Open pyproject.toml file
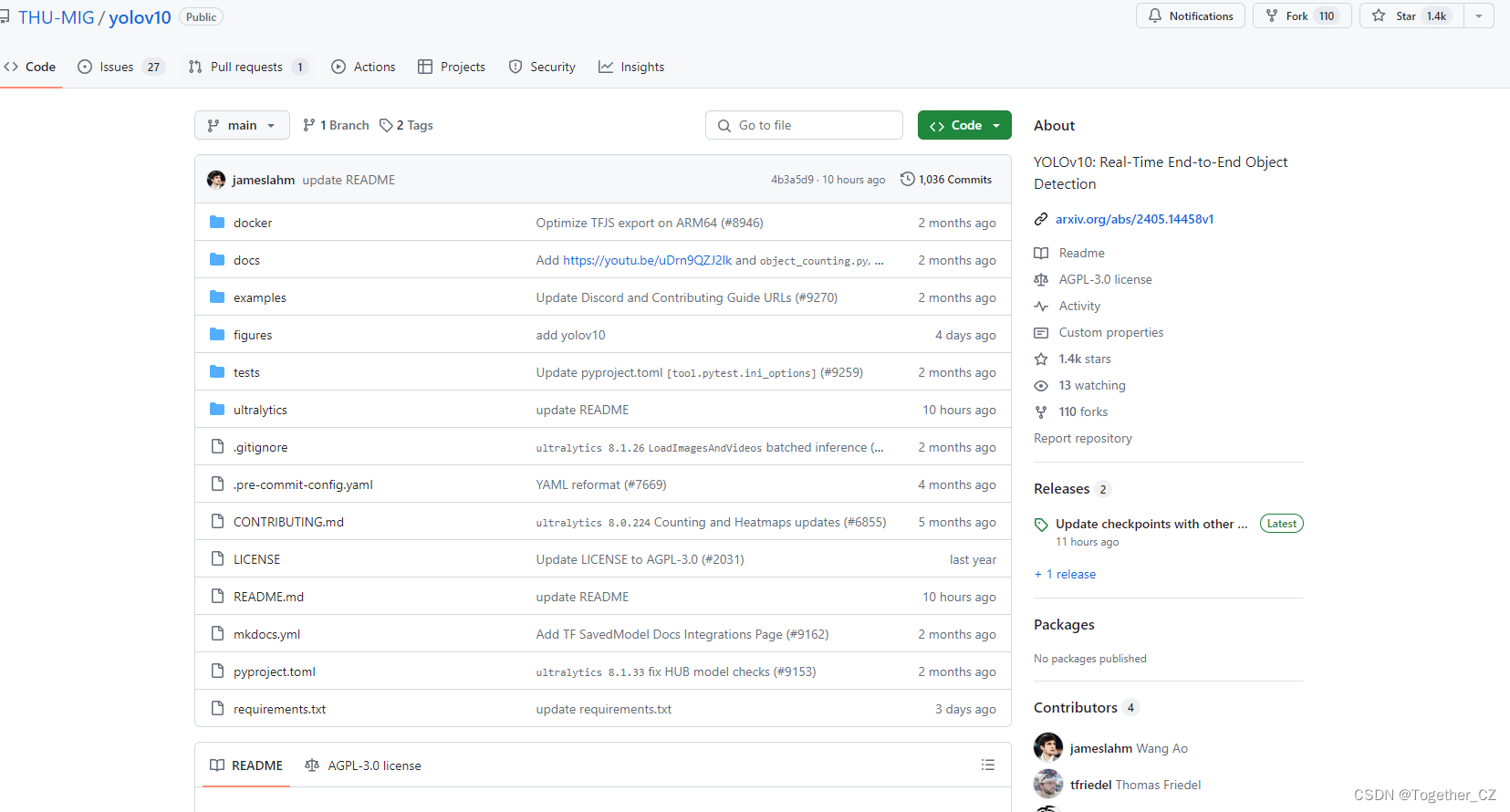 click(x=275, y=671)
